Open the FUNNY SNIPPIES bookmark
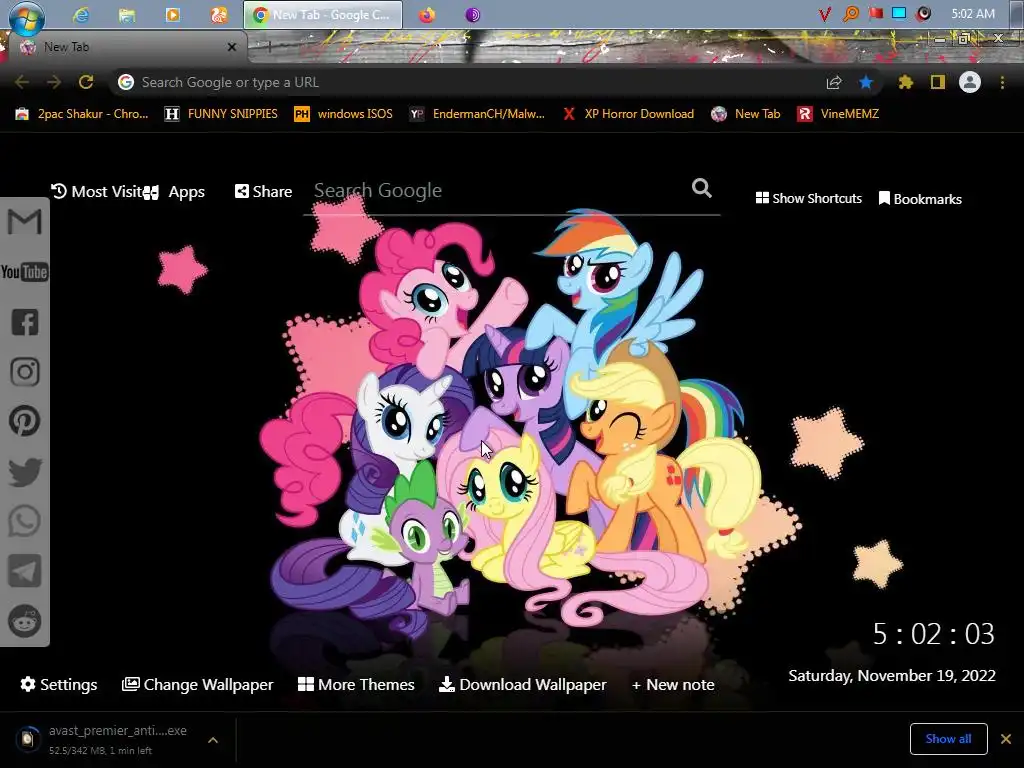Image resolution: width=1024 pixels, height=768 pixels. tap(221, 114)
